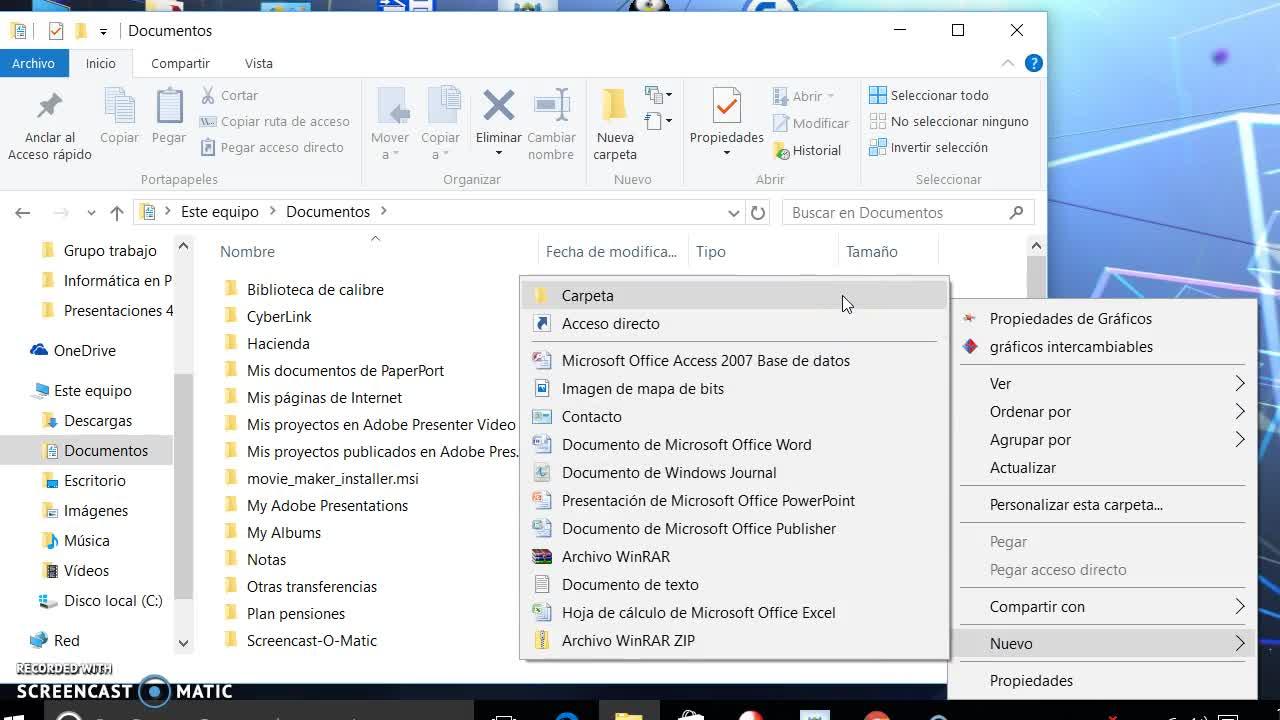Open the Archivo tab
Screen dimensions: 1280x720
tap(33, 63)
